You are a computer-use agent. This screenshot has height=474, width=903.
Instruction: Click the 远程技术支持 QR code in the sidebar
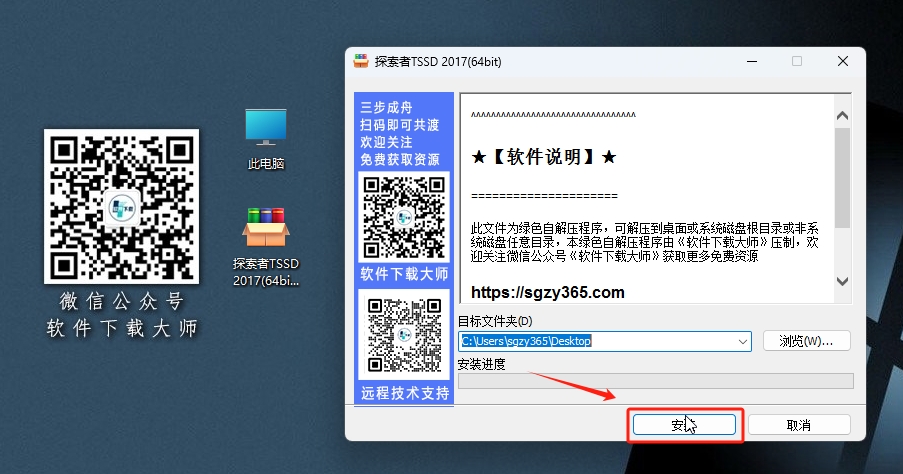[404, 335]
